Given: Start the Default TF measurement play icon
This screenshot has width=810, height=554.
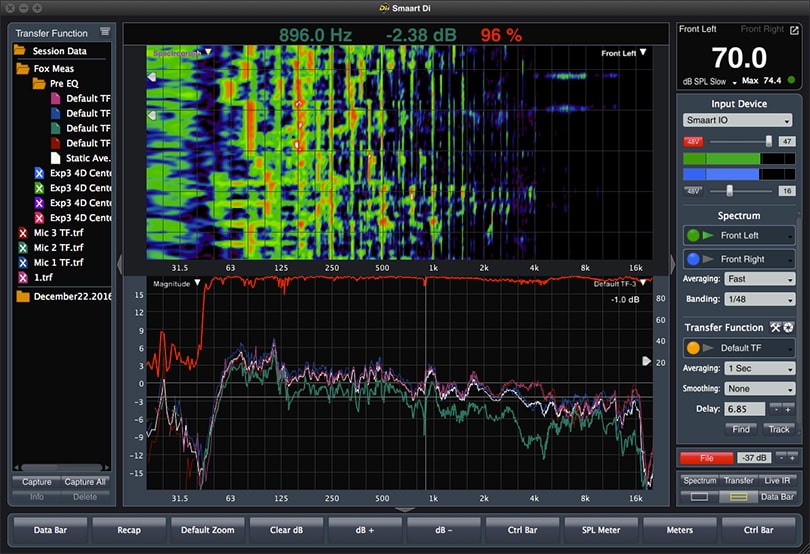Looking at the screenshot, I should (708, 348).
